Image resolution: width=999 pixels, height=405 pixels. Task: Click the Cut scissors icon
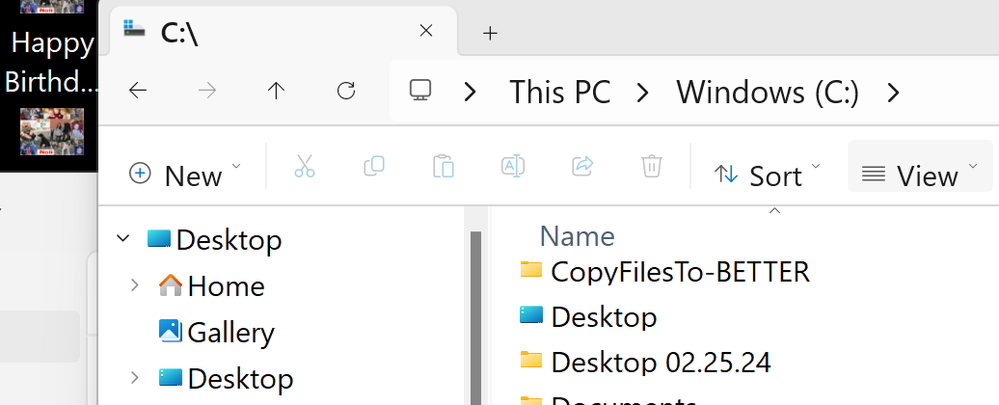[x=305, y=166]
